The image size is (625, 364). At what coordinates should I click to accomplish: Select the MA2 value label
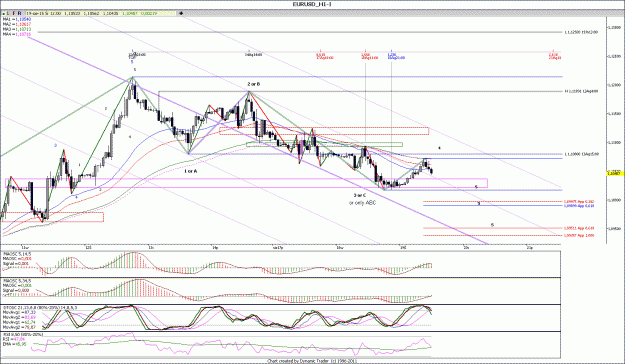[x=16, y=24]
